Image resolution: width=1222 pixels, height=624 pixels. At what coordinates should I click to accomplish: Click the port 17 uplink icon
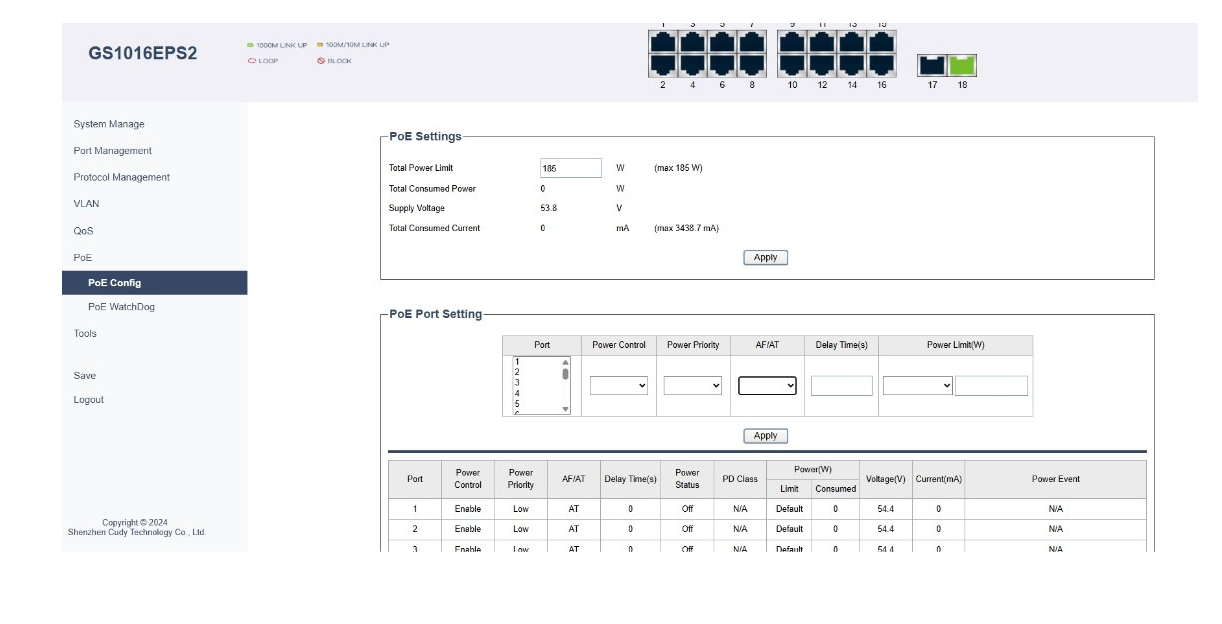tap(932, 66)
